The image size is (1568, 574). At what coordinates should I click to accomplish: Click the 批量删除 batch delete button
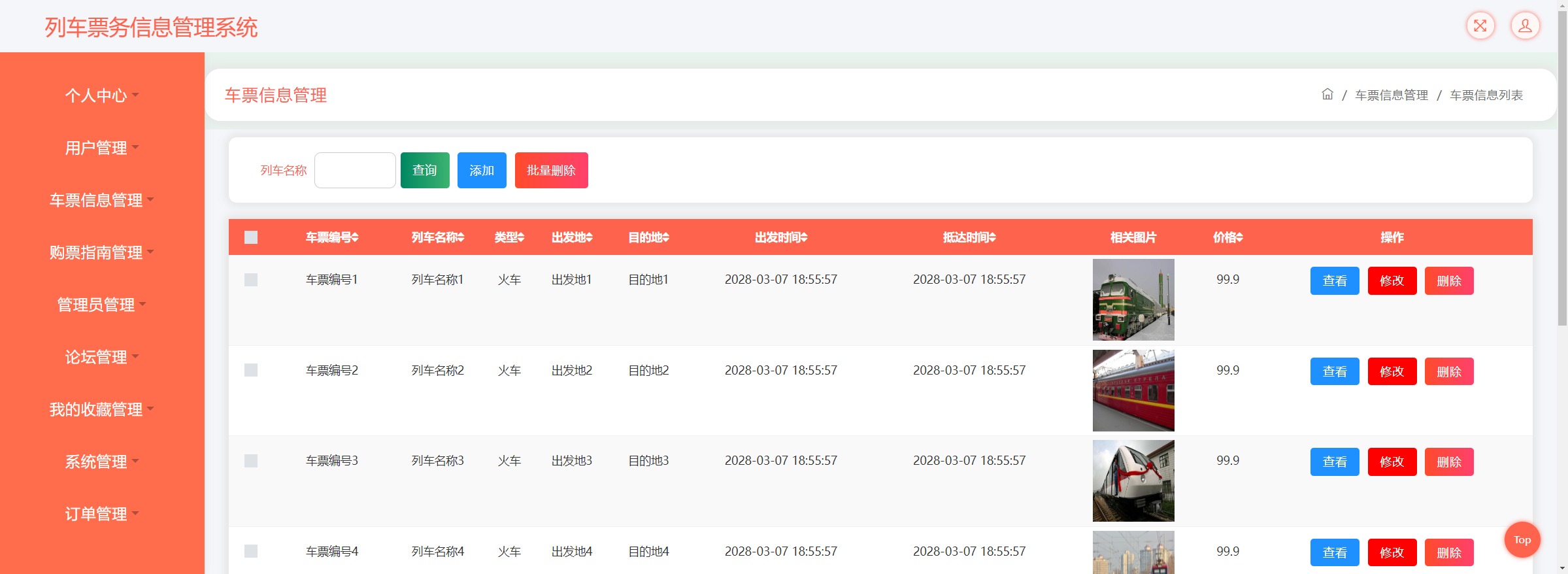tap(551, 170)
